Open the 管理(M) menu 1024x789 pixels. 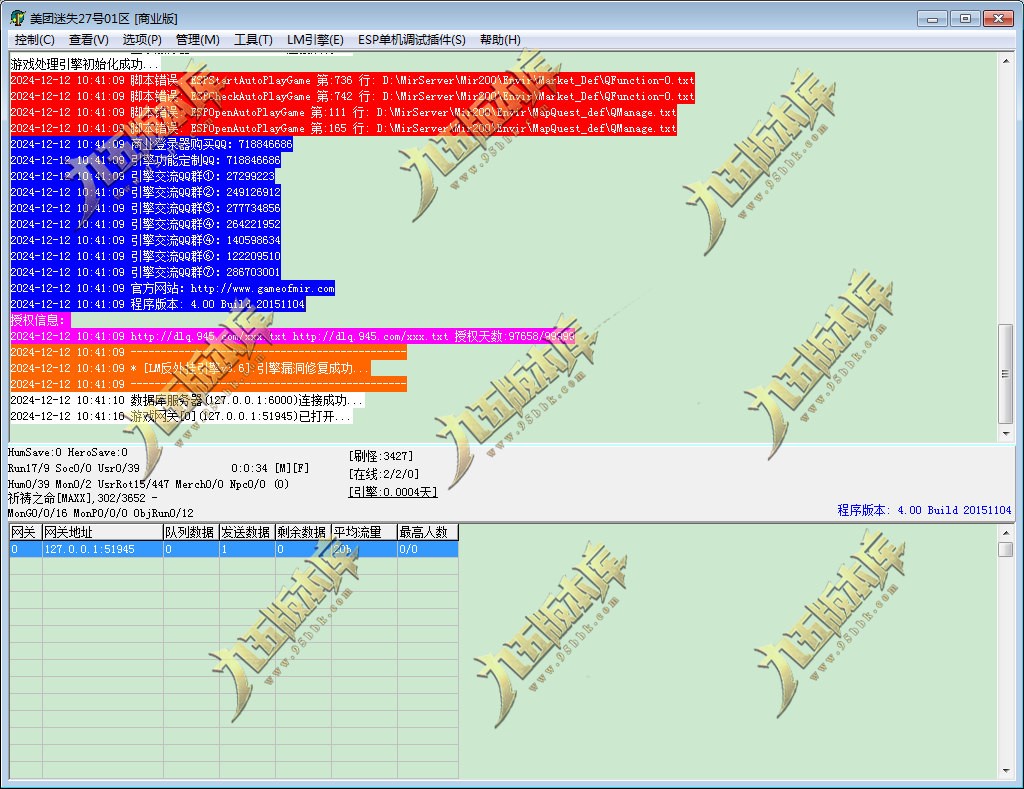coord(198,40)
